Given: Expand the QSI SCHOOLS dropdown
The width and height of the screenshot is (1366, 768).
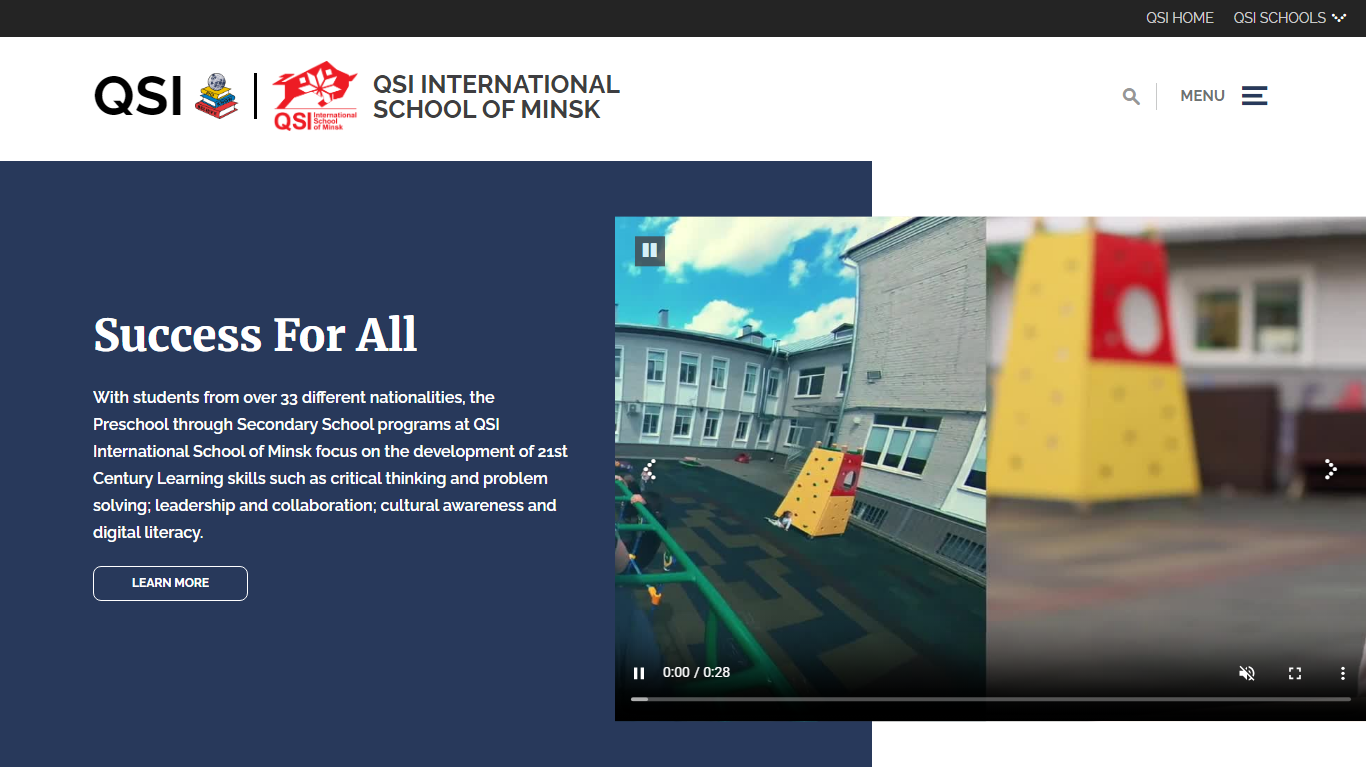Looking at the screenshot, I should [x=1290, y=18].
